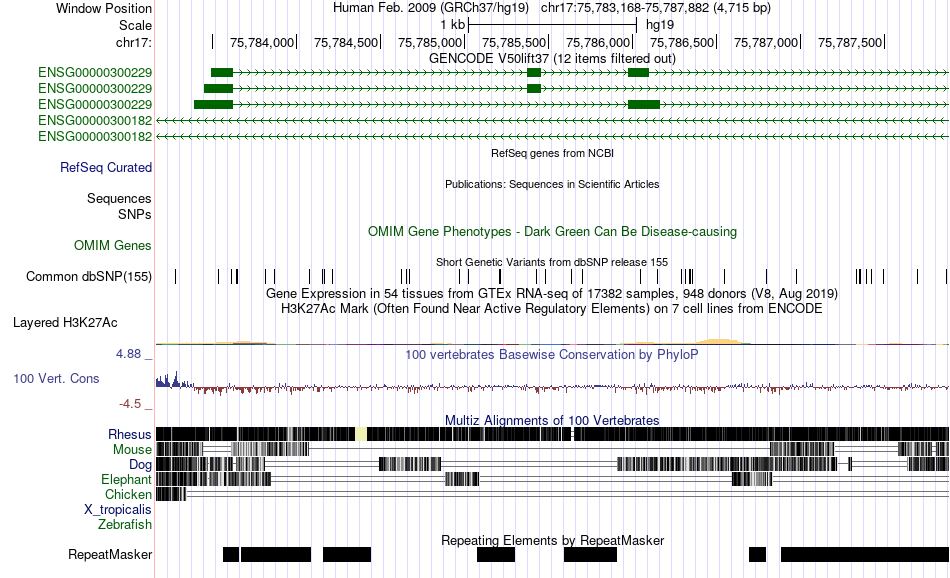Select the X_tropicalis alignment row label
This screenshot has height=578, width=950.
click(x=118, y=510)
